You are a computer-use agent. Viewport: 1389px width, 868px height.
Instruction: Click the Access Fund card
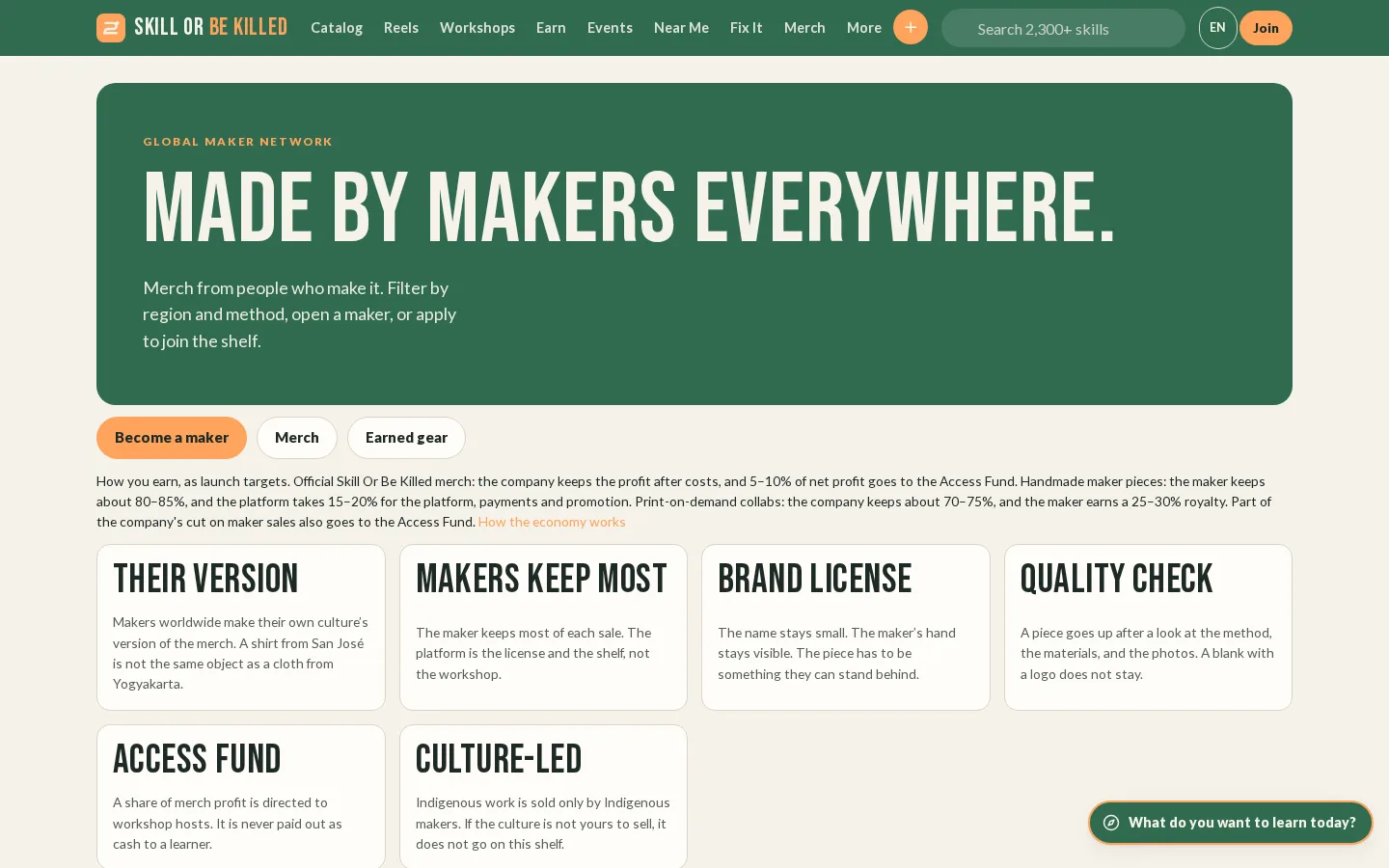pyautogui.click(x=241, y=797)
